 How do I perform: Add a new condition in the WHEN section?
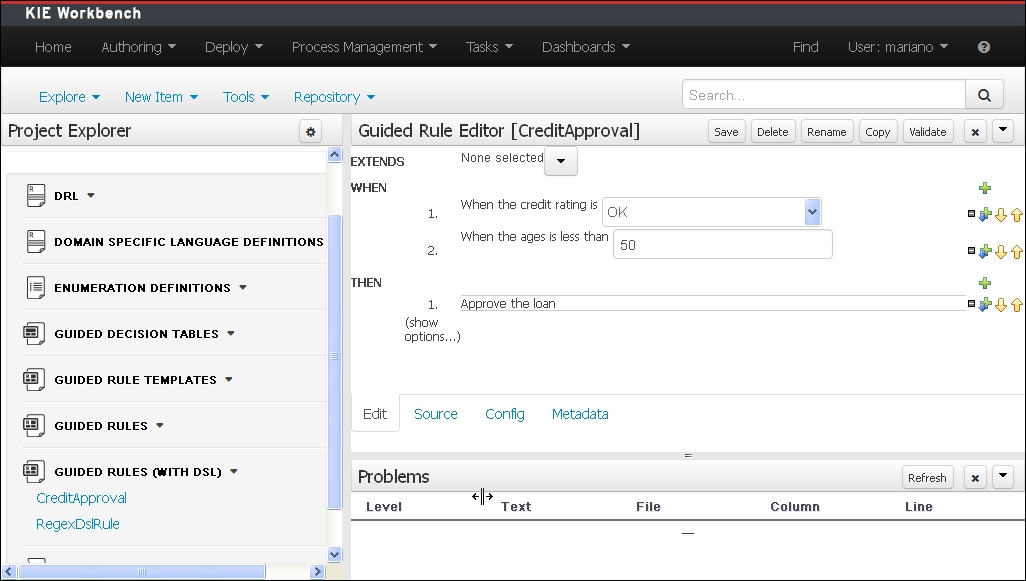[x=985, y=188]
